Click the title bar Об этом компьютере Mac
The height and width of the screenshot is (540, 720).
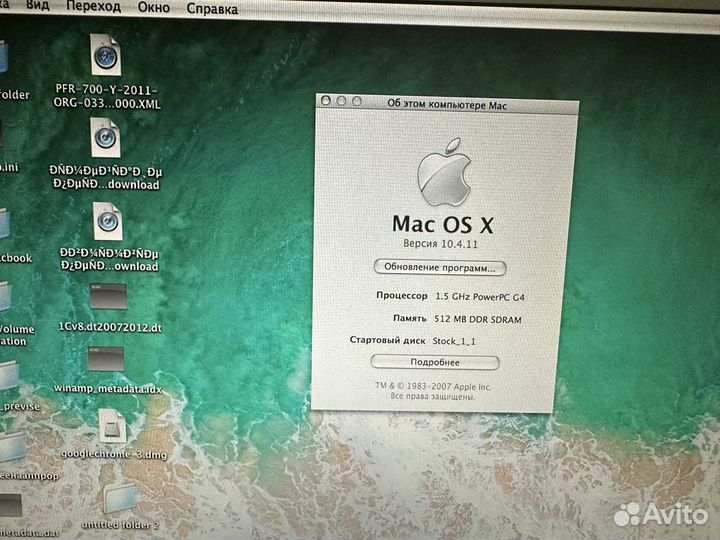point(447,105)
